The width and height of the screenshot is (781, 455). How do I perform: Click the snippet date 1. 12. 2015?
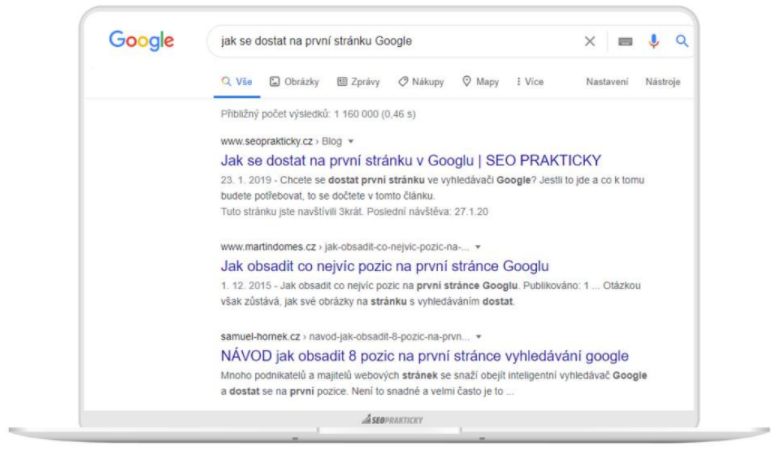[246, 286]
